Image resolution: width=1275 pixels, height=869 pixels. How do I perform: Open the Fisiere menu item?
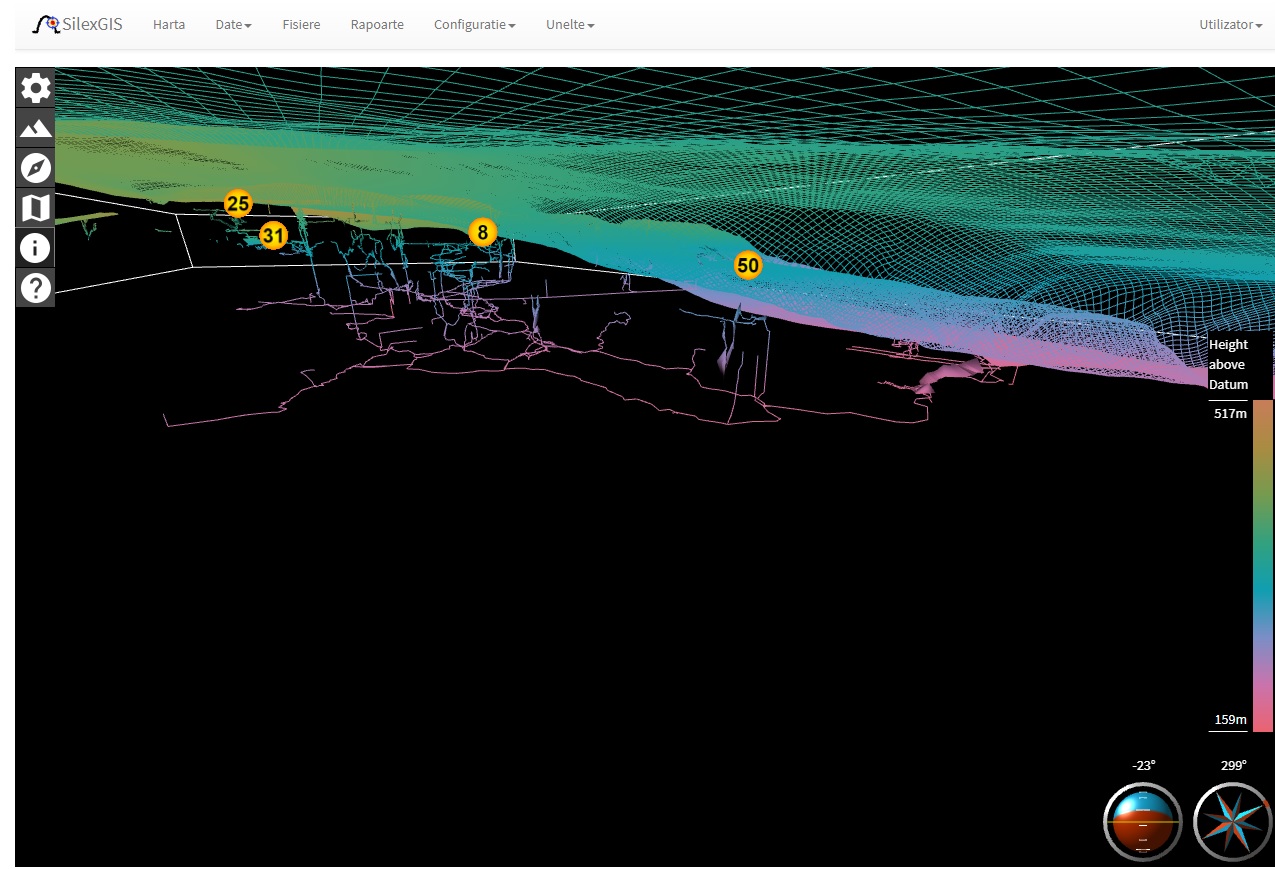(x=301, y=24)
